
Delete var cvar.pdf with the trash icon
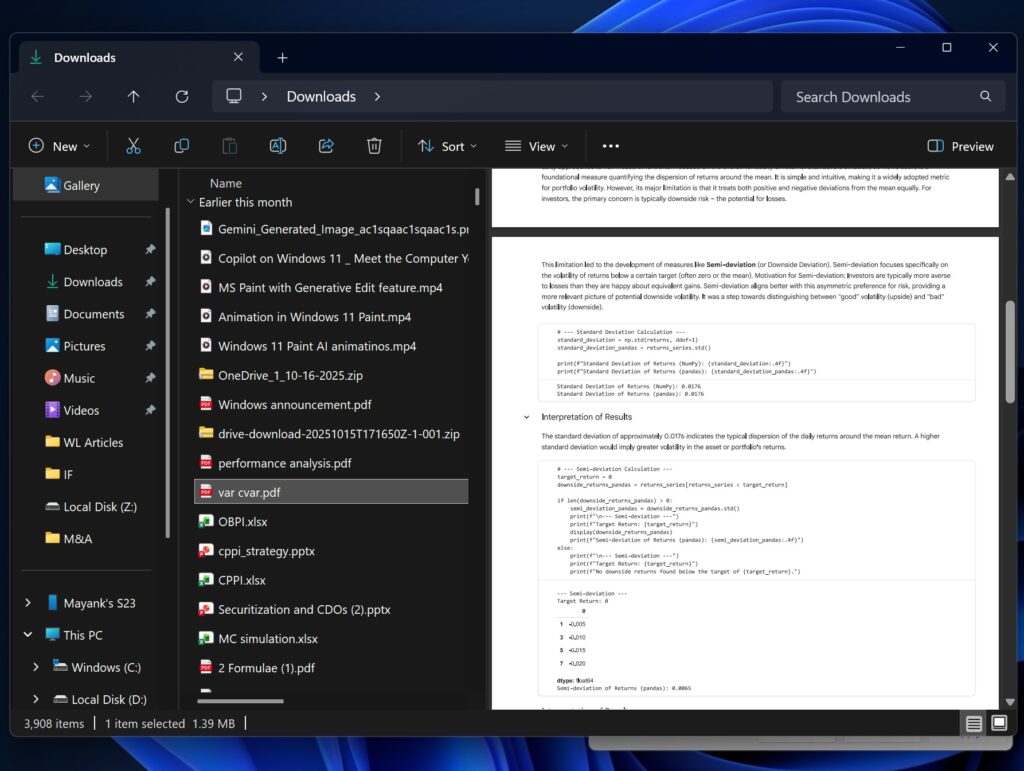[x=374, y=146]
